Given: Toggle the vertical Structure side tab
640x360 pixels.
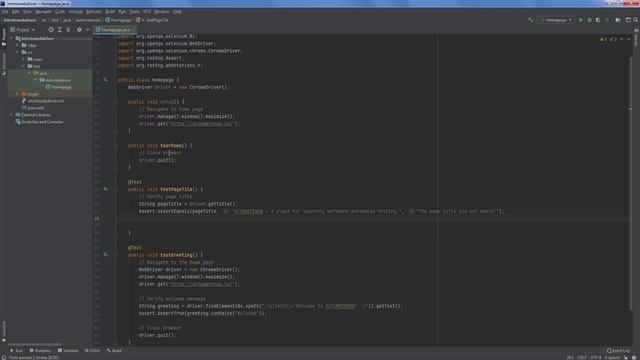Looking at the screenshot, I should pyautogui.click(x=4, y=64).
